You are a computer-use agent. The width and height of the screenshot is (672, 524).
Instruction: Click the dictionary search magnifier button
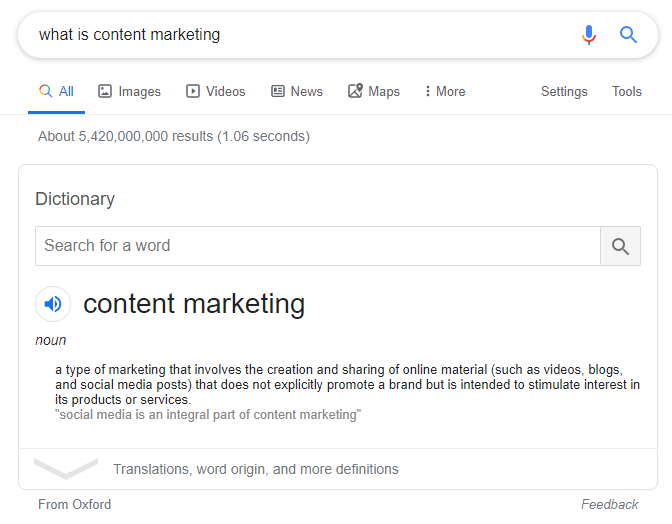(620, 246)
